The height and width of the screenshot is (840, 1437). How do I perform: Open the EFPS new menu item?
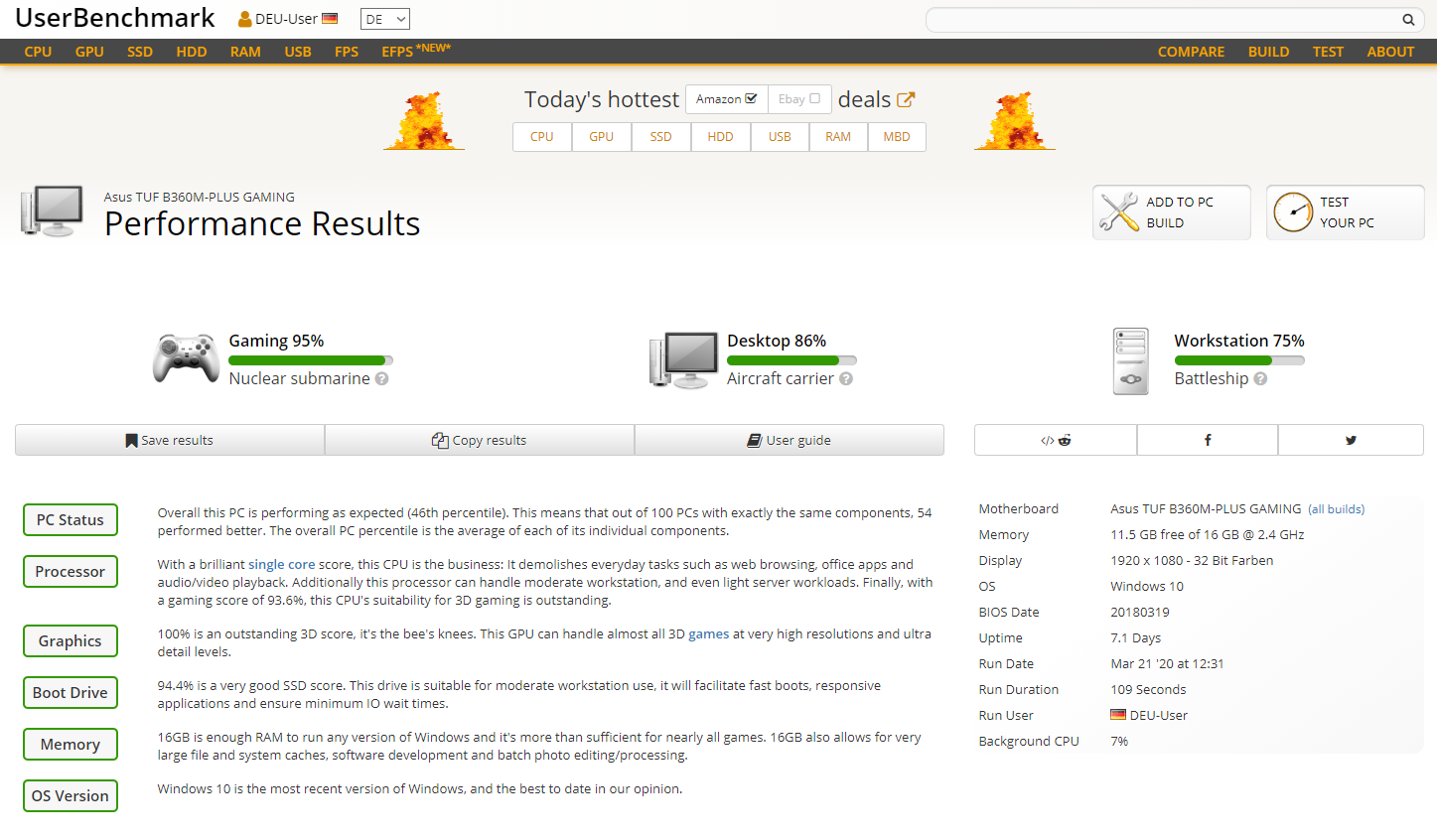point(416,51)
